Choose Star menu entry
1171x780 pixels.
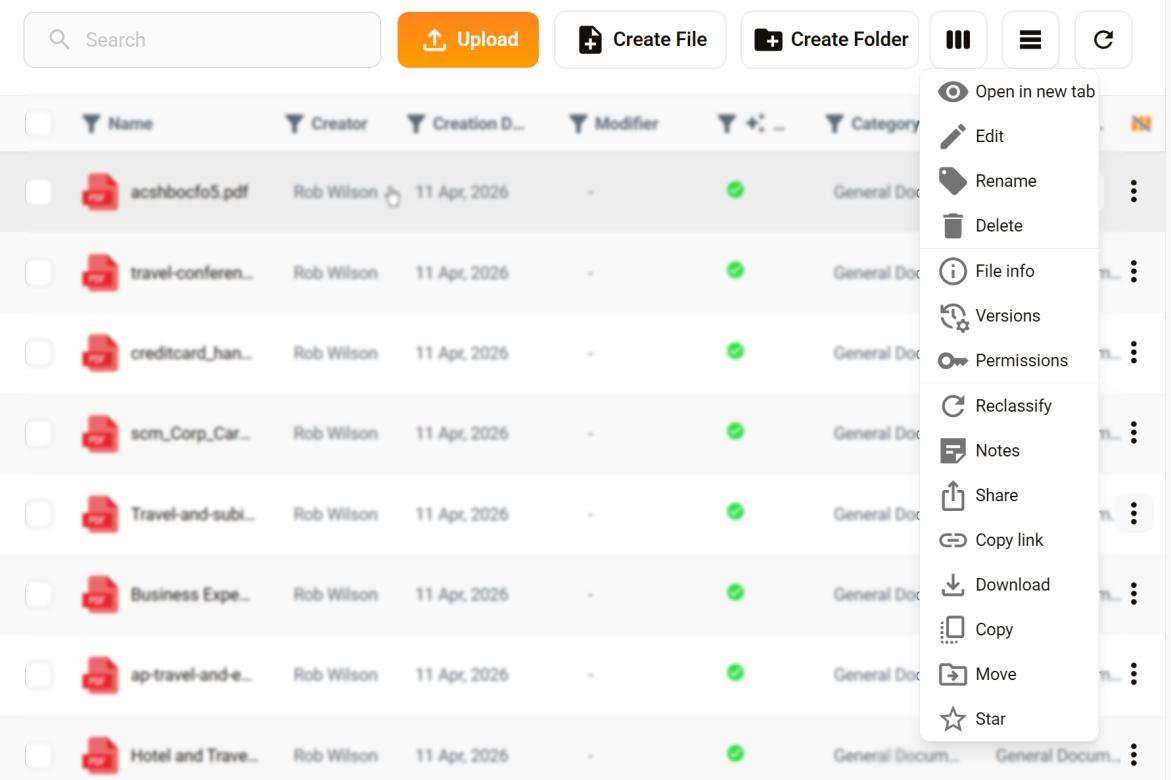pyautogui.click(x=1009, y=719)
